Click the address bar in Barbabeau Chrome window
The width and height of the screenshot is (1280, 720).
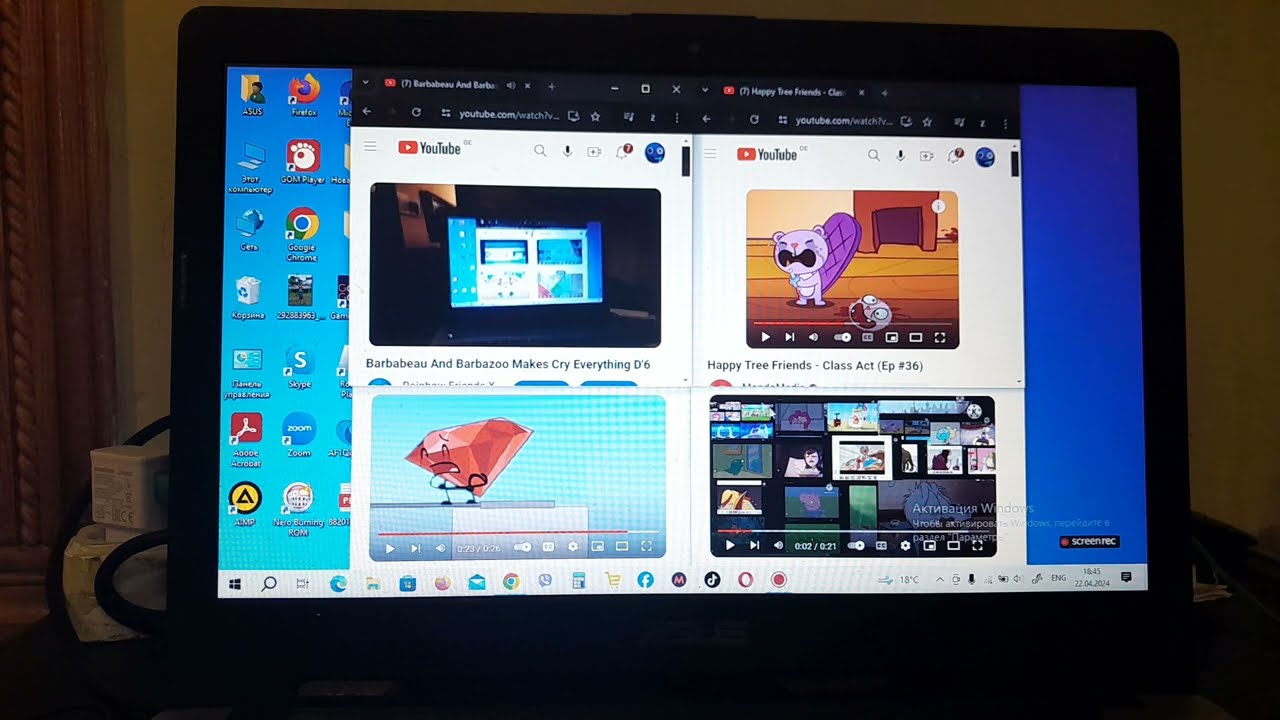[510, 115]
